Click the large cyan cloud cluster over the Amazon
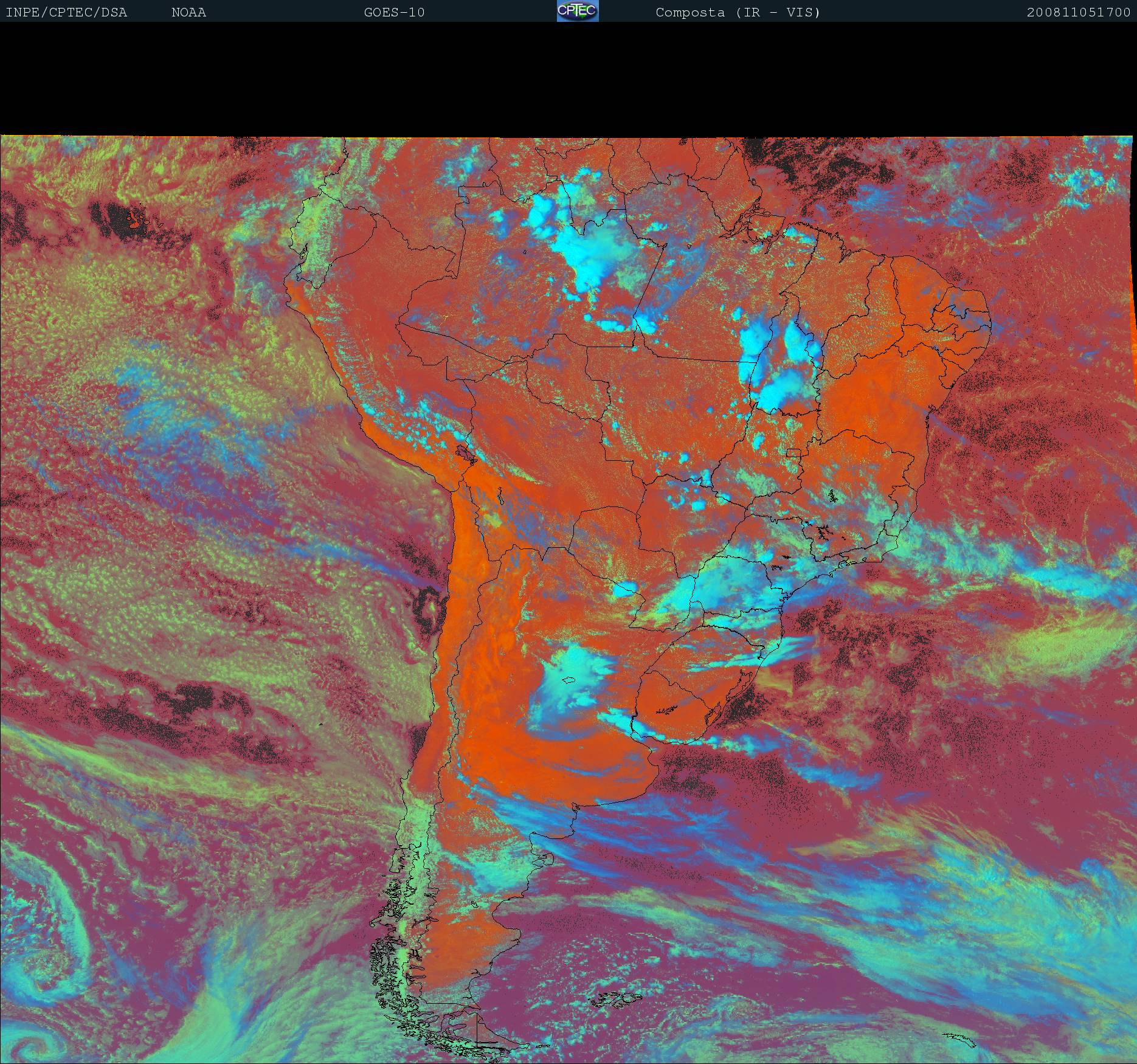Image resolution: width=1137 pixels, height=1064 pixels. [587, 255]
